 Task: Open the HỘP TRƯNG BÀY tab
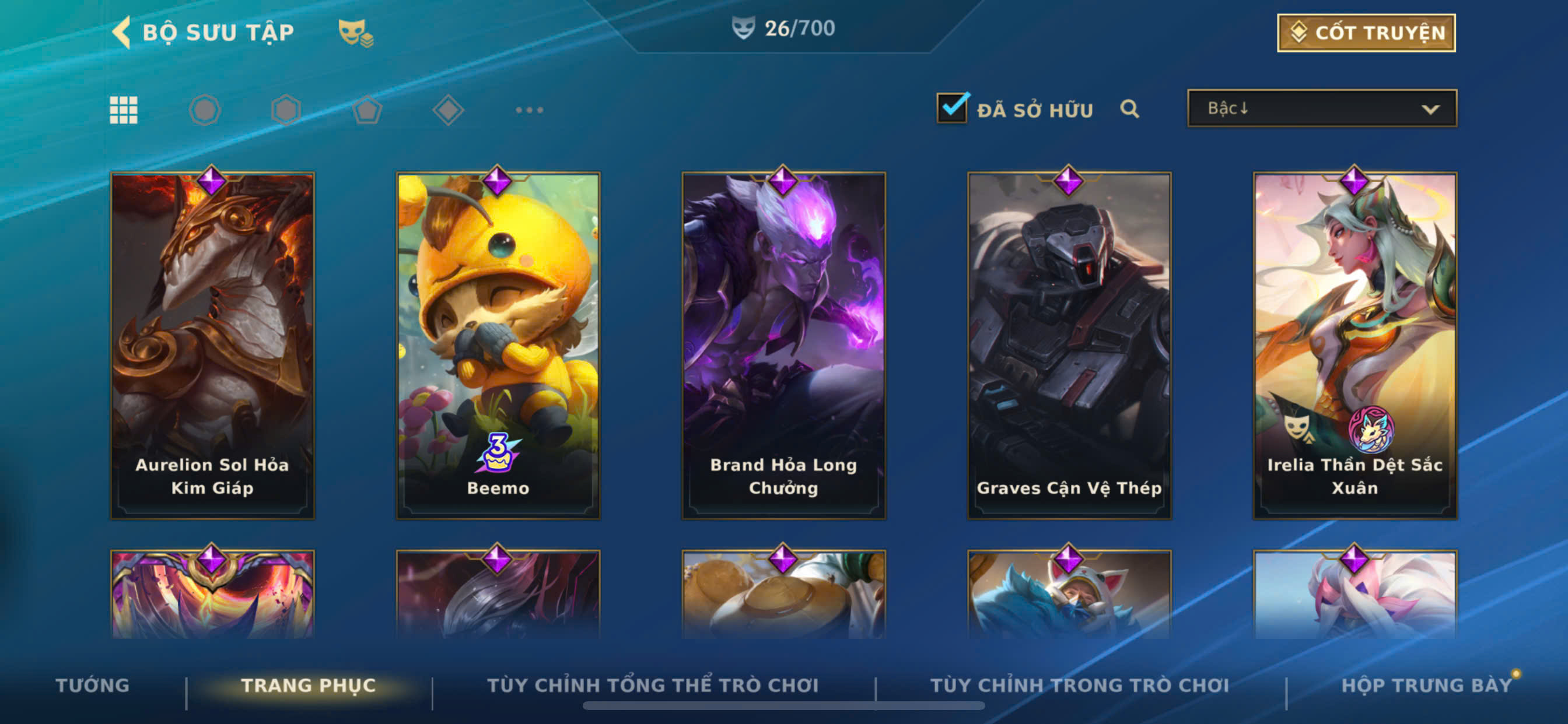click(1427, 685)
